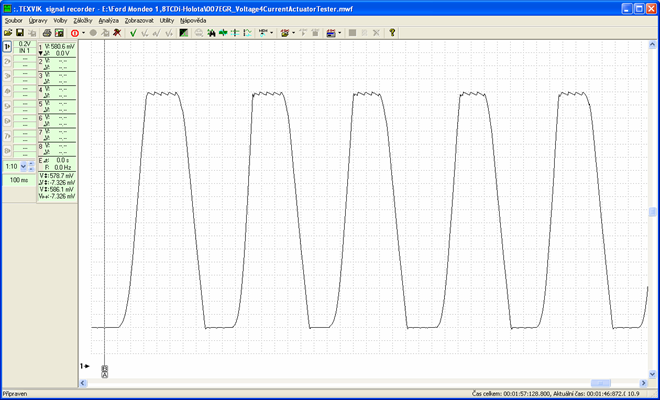Enable channel 2 toggle in left panel
The height and width of the screenshot is (400, 660).
(7, 62)
